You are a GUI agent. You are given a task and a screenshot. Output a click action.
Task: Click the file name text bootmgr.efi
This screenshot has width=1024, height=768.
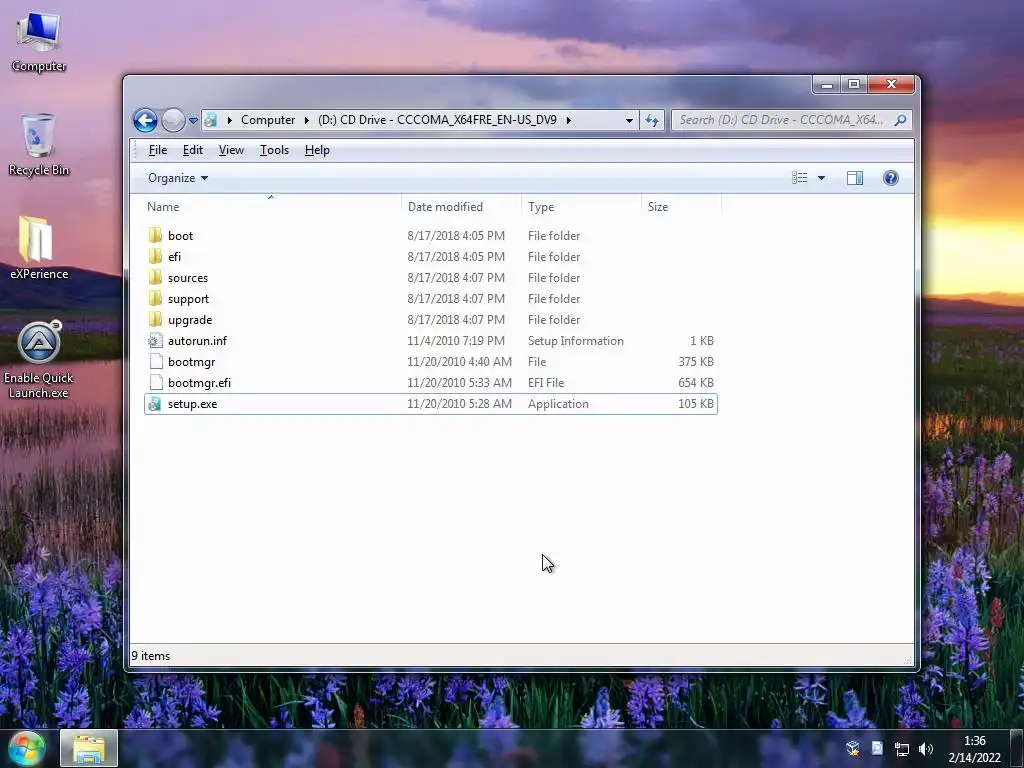click(x=199, y=383)
